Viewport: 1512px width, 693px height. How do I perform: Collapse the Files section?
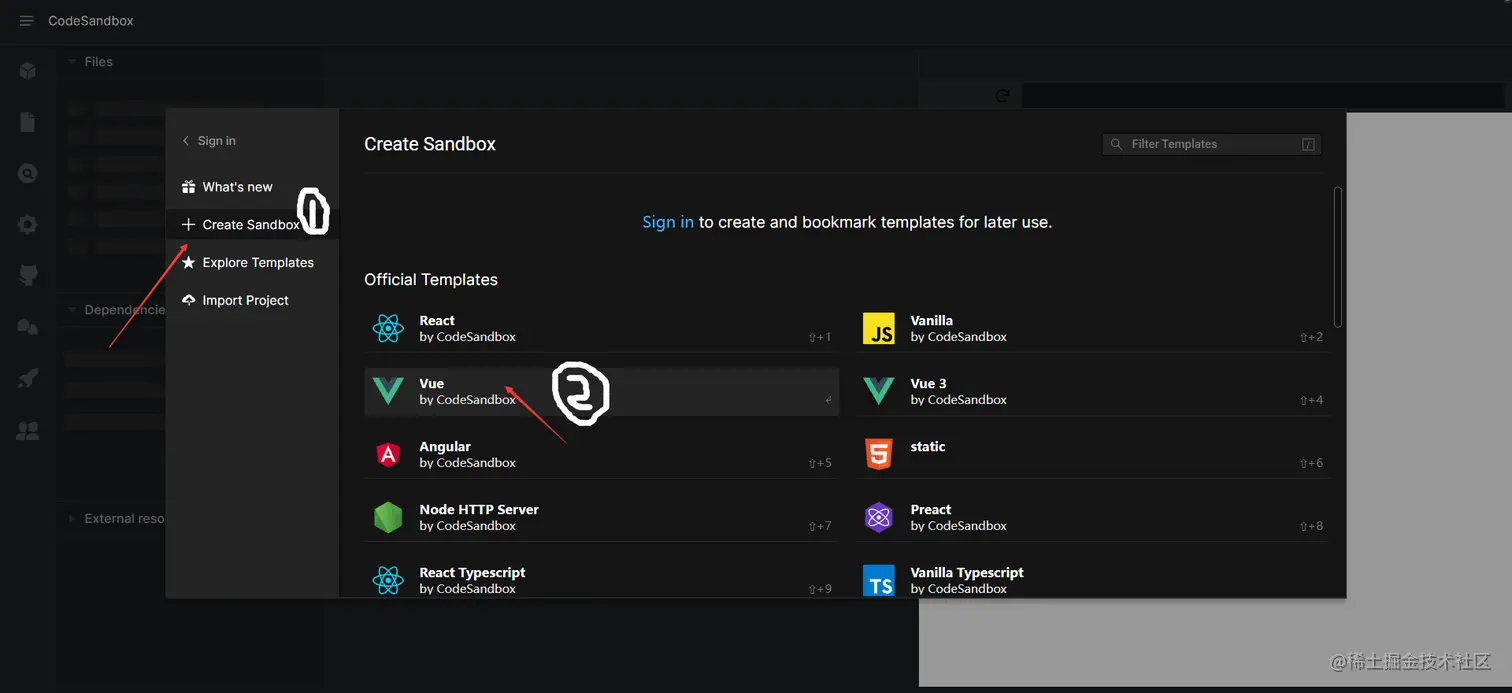[x=72, y=62]
